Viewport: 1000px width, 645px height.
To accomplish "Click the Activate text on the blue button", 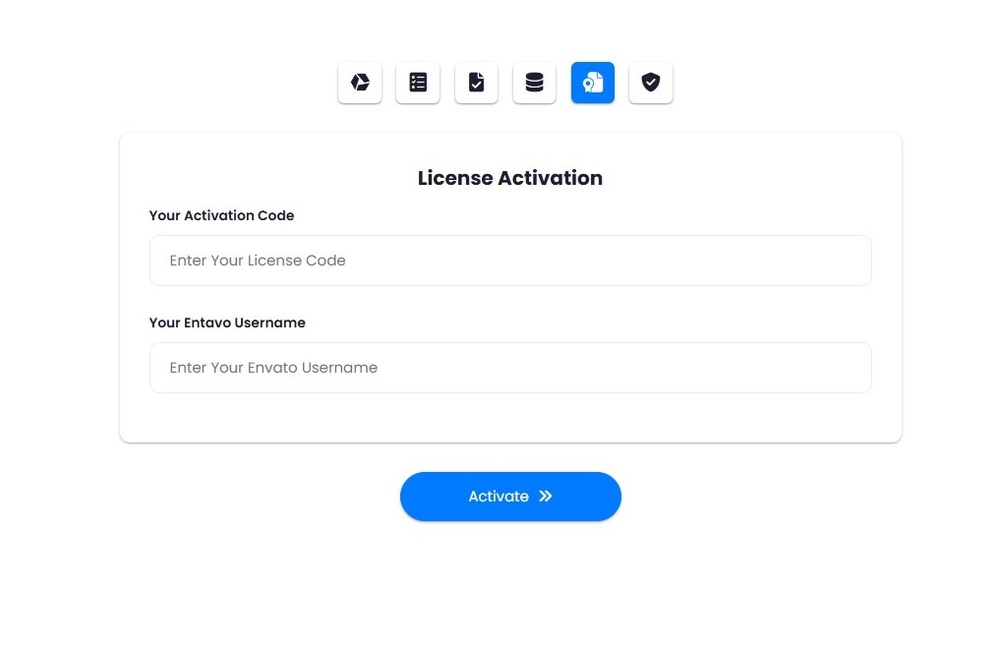I will click(499, 496).
